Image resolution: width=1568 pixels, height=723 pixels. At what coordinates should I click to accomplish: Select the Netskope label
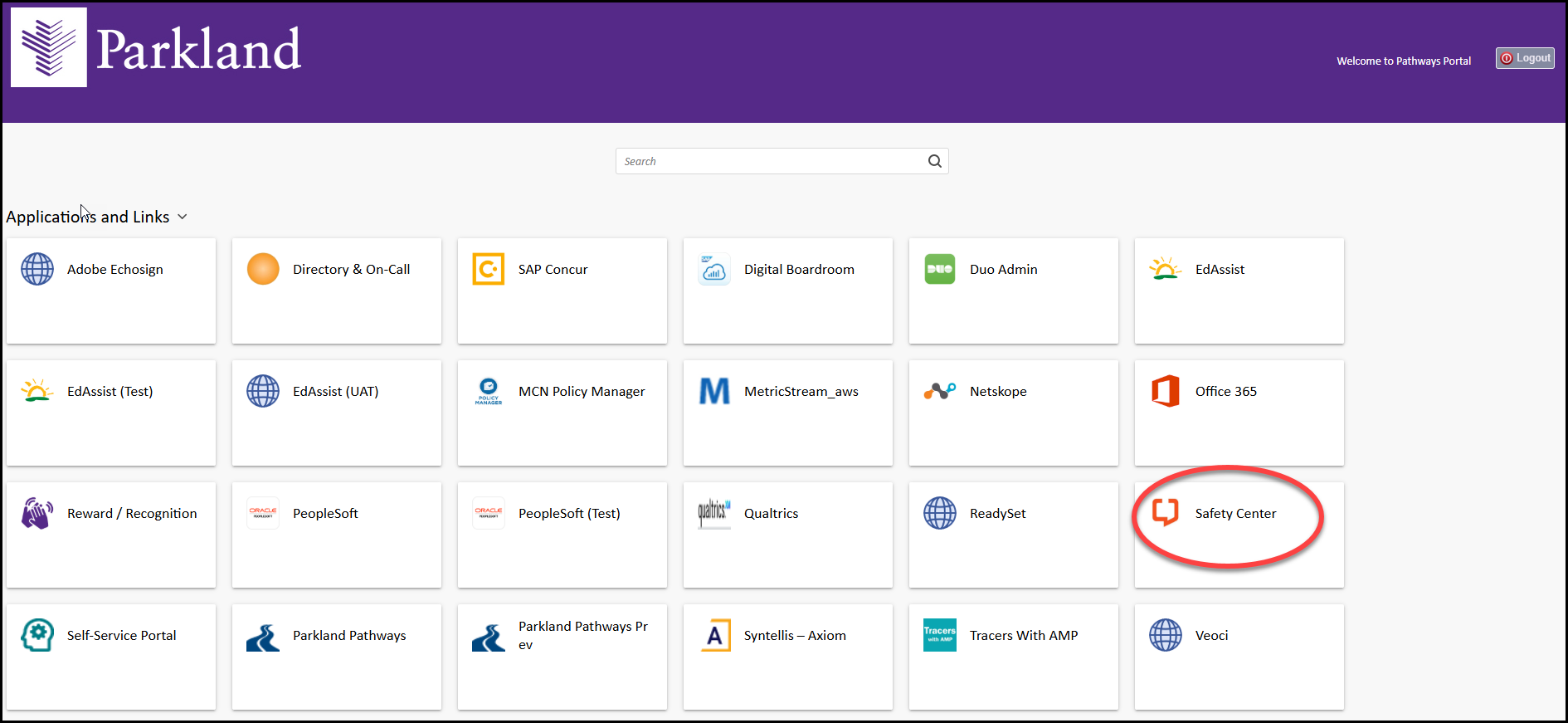coord(998,391)
